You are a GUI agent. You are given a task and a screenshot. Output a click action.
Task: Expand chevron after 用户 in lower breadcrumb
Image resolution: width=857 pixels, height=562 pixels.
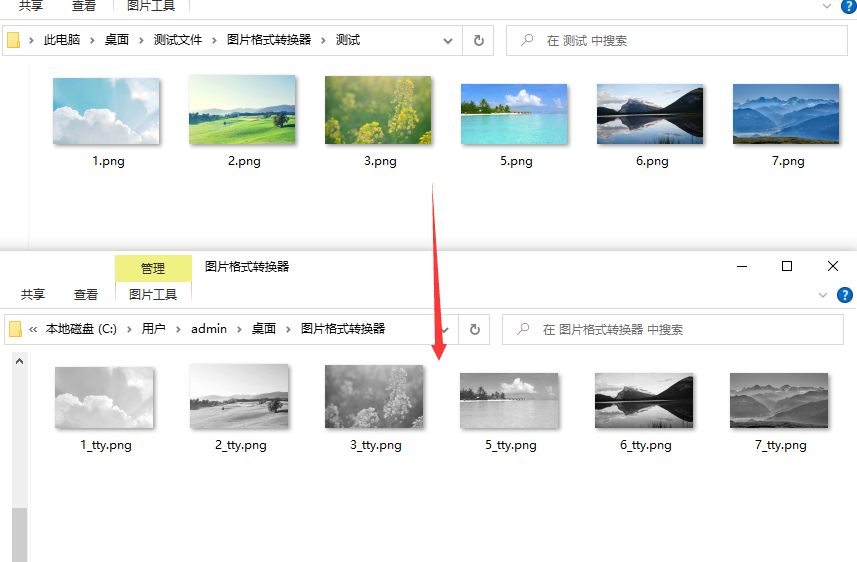178,329
